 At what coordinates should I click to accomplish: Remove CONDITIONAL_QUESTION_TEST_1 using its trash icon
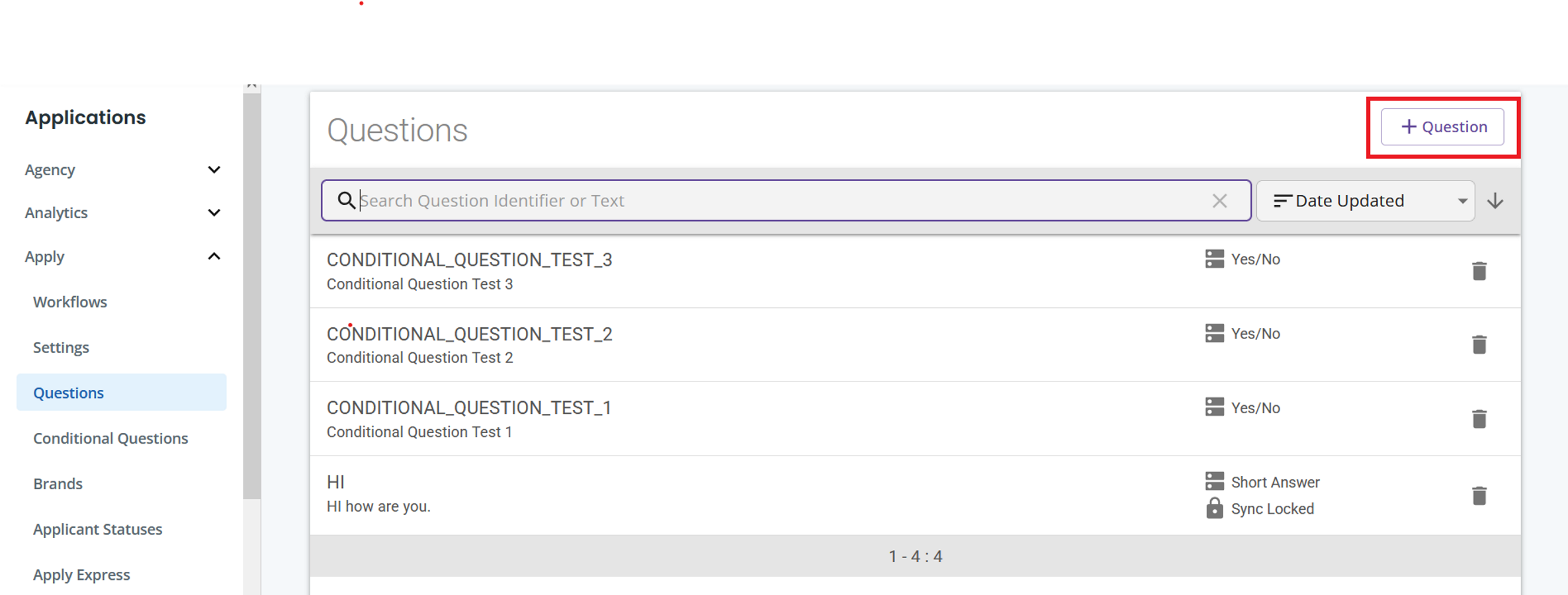click(x=1479, y=418)
